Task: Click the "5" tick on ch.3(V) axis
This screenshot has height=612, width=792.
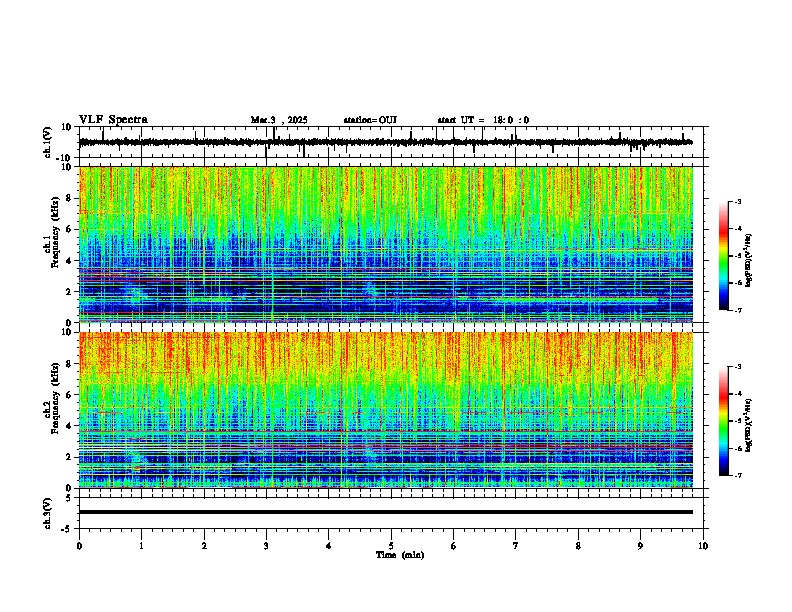Action: pyautogui.click(x=69, y=498)
